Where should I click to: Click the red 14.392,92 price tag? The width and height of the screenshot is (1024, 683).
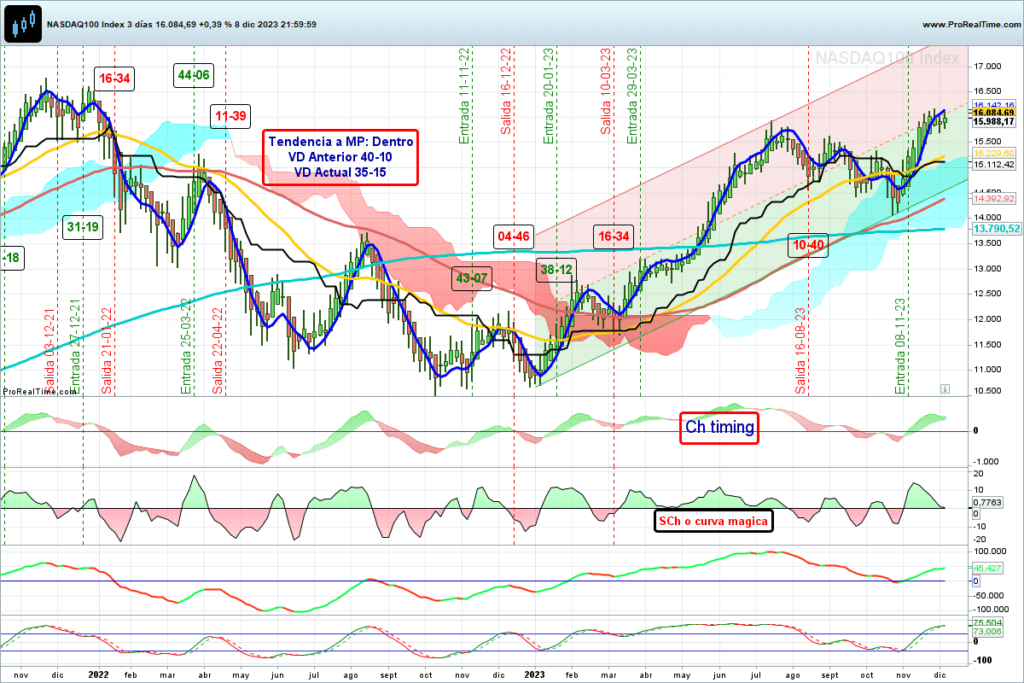point(993,199)
